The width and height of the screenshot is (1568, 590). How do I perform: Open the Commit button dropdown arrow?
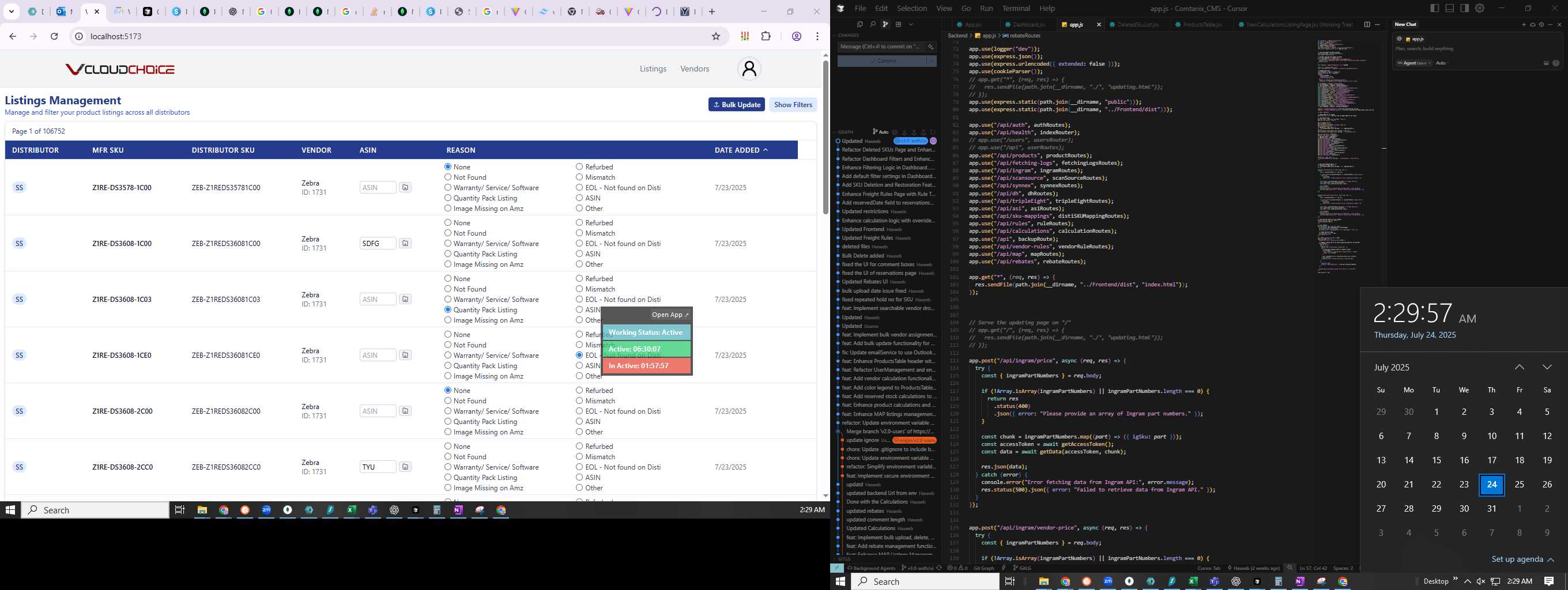[x=932, y=61]
